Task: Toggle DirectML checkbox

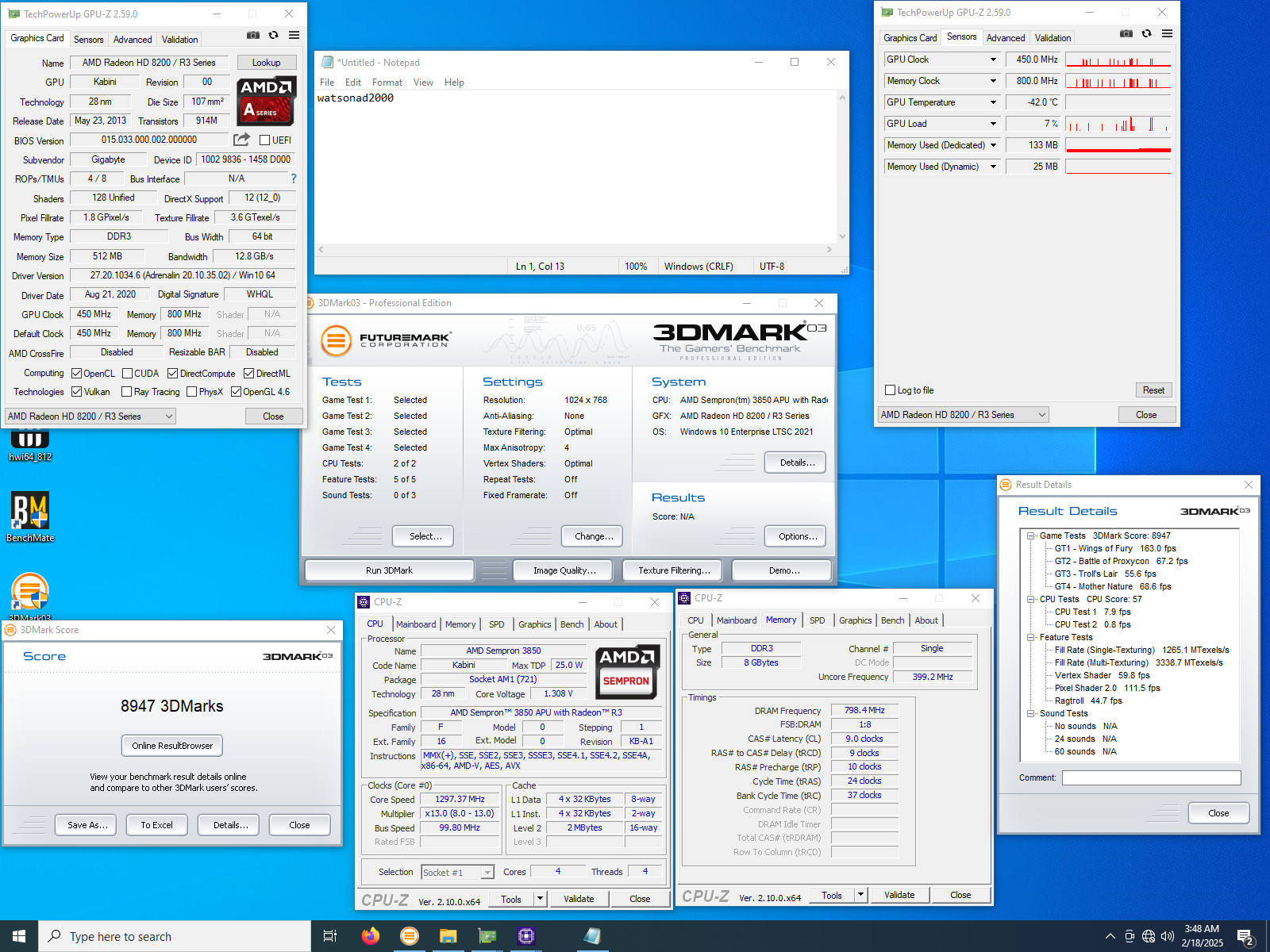Action: pyautogui.click(x=248, y=374)
